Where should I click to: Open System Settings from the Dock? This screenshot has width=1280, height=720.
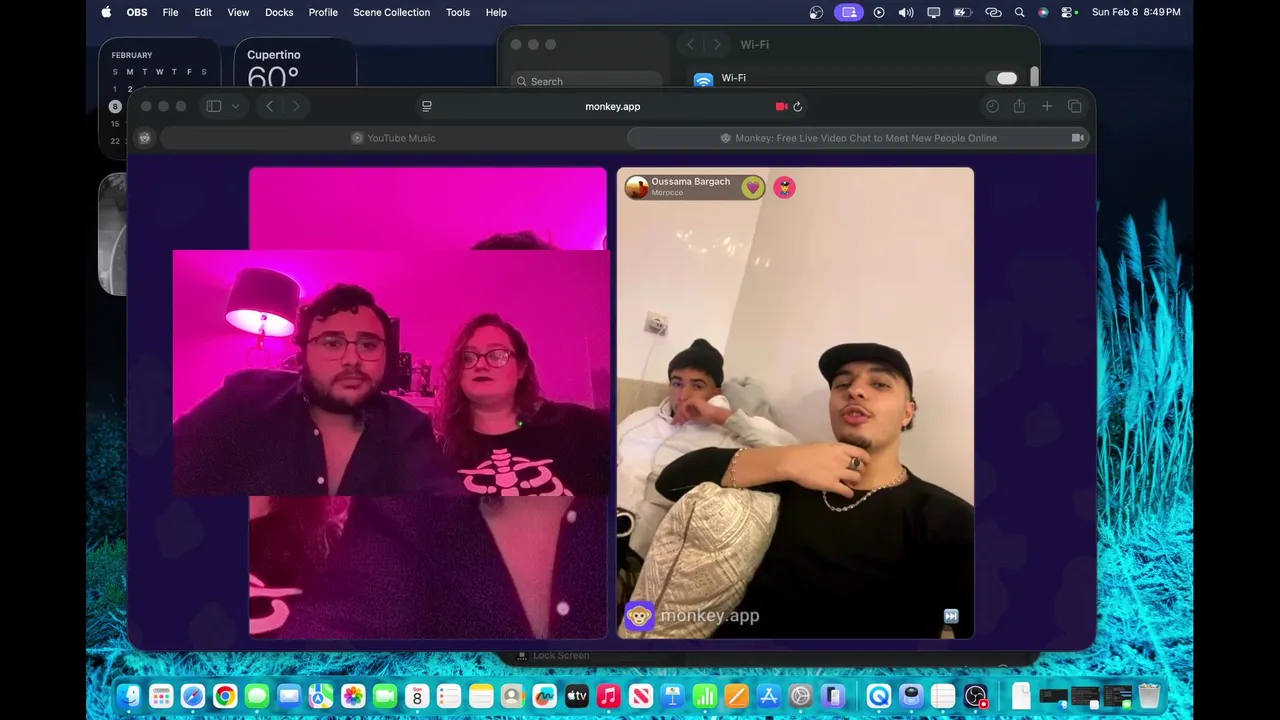click(x=801, y=696)
